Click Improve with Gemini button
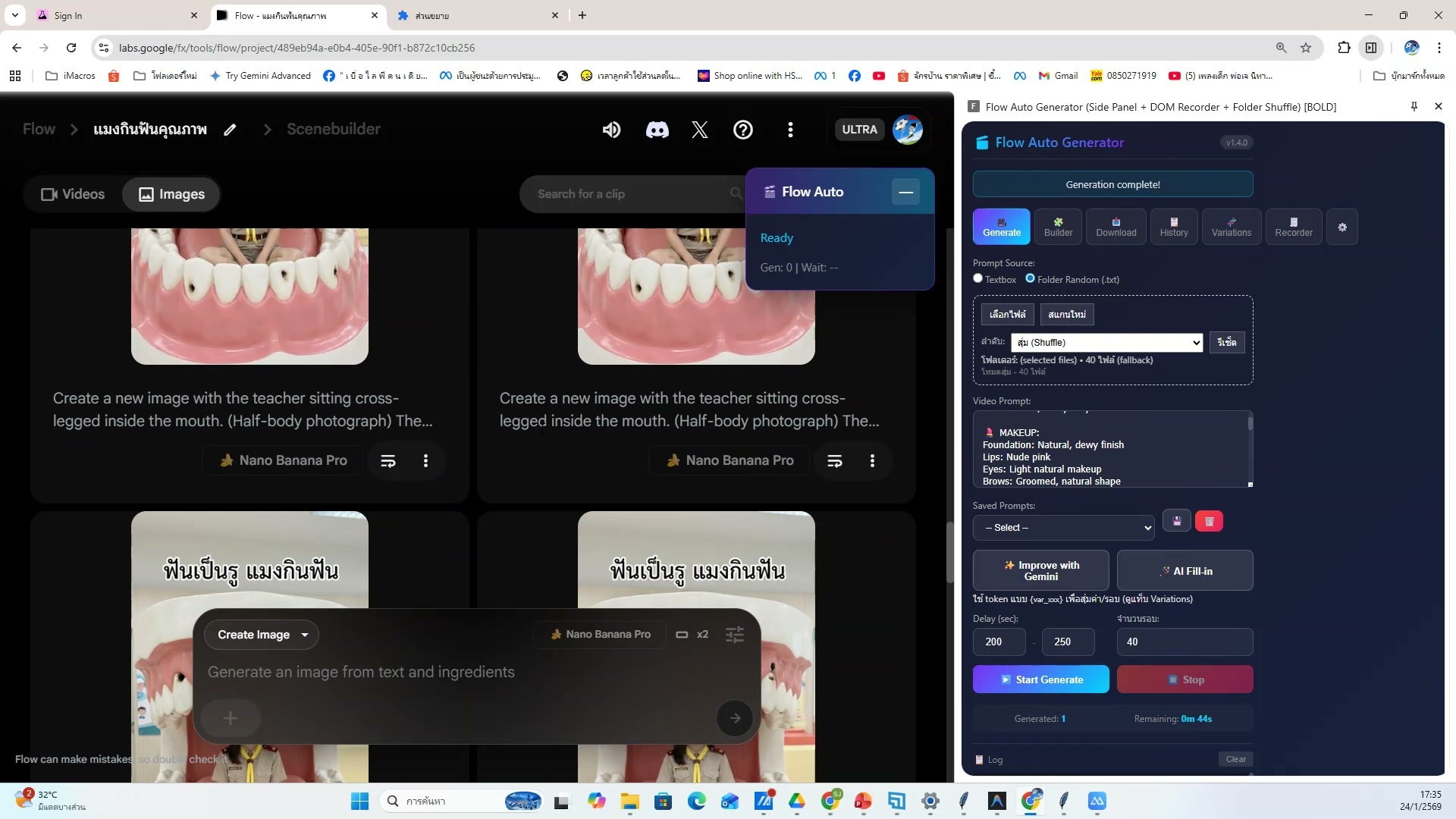The height and width of the screenshot is (819, 1456). [x=1040, y=571]
